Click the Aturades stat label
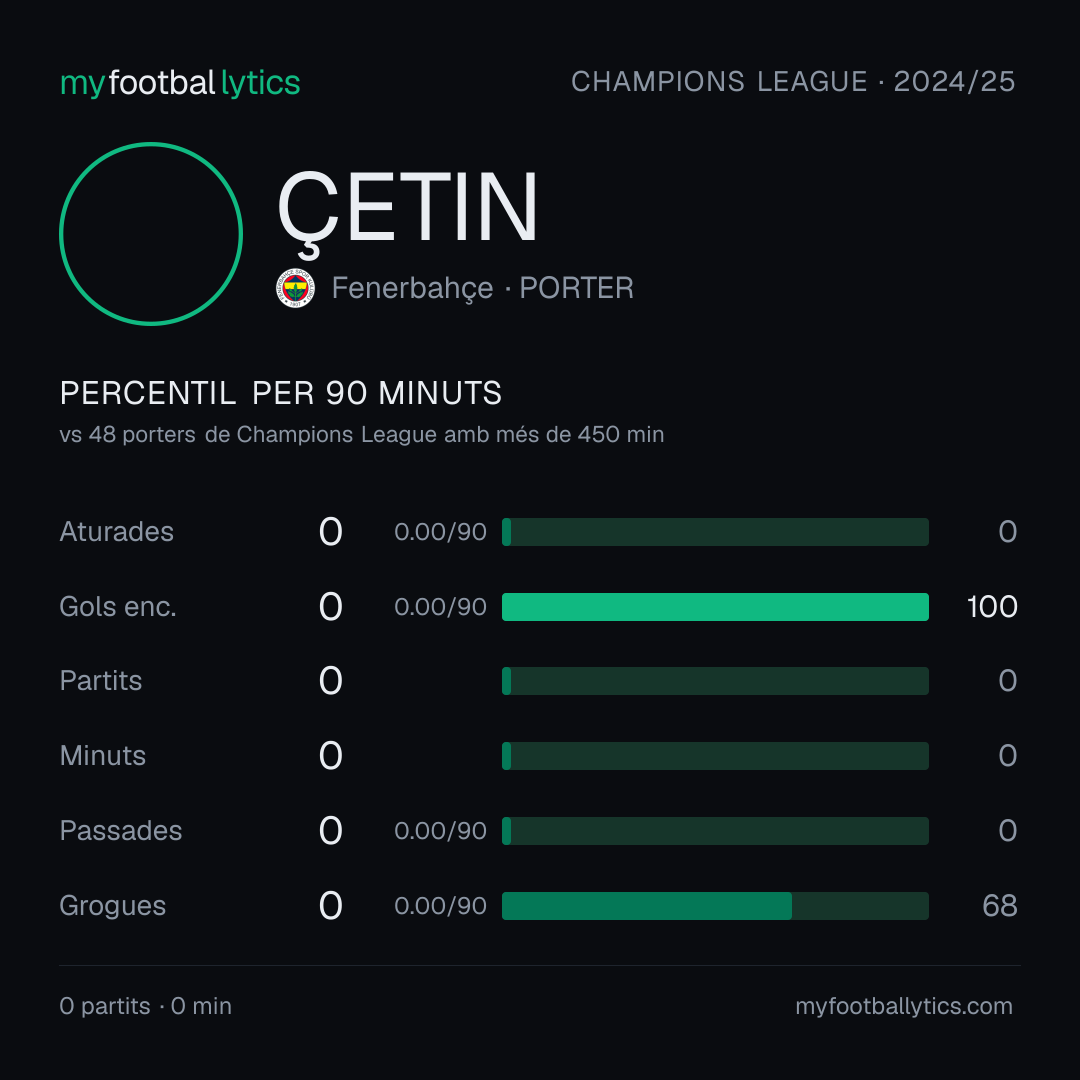Screen dimensions: 1080x1080 pyautogui.click(x=116, y=532)
